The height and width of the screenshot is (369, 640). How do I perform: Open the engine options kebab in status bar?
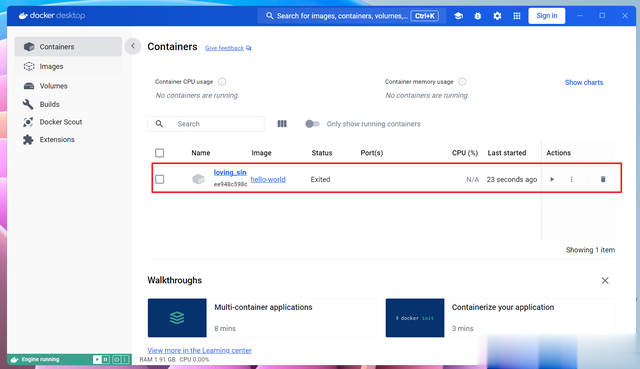[x=125, y=360]
